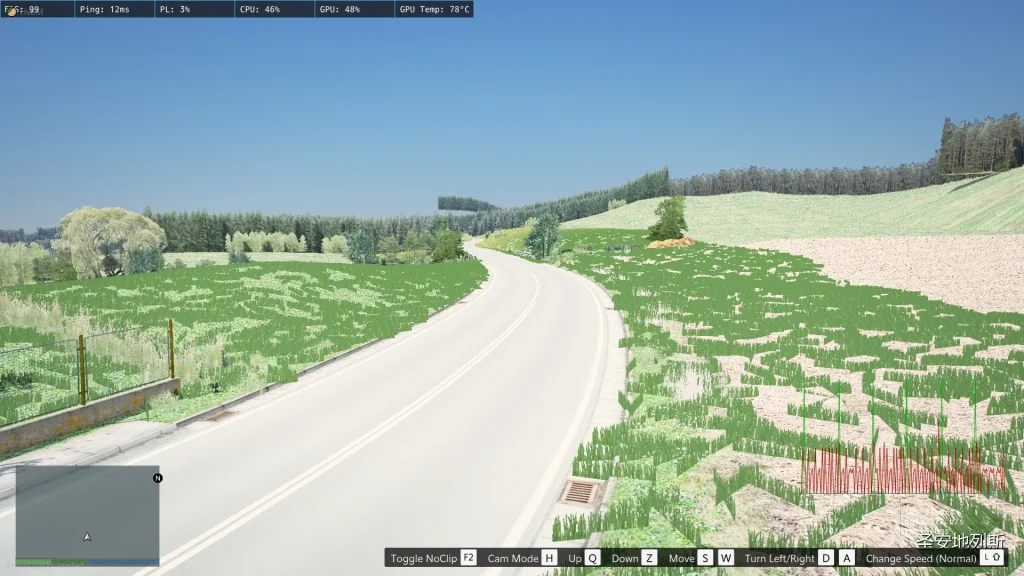Click the CPU: 46% readout
Image resolution: width=1024 pixels, height=576 pixels.
click(259, 9)
